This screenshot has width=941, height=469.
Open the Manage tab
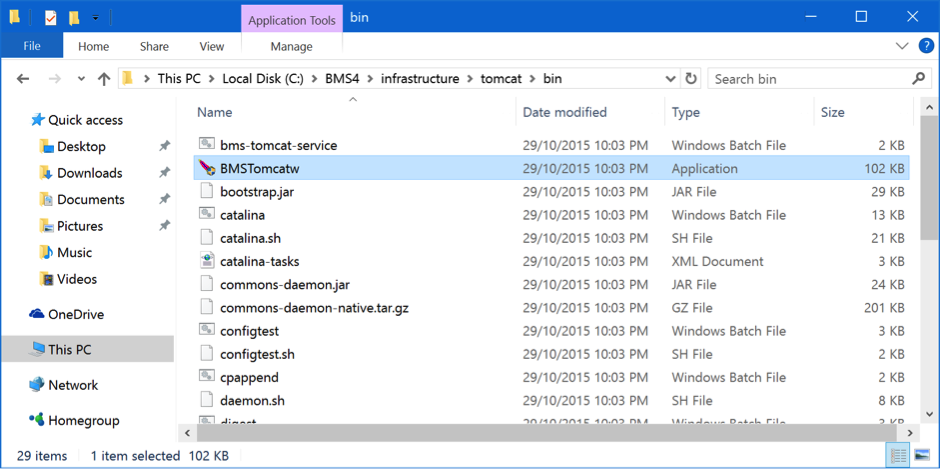[x=292, y=46]
